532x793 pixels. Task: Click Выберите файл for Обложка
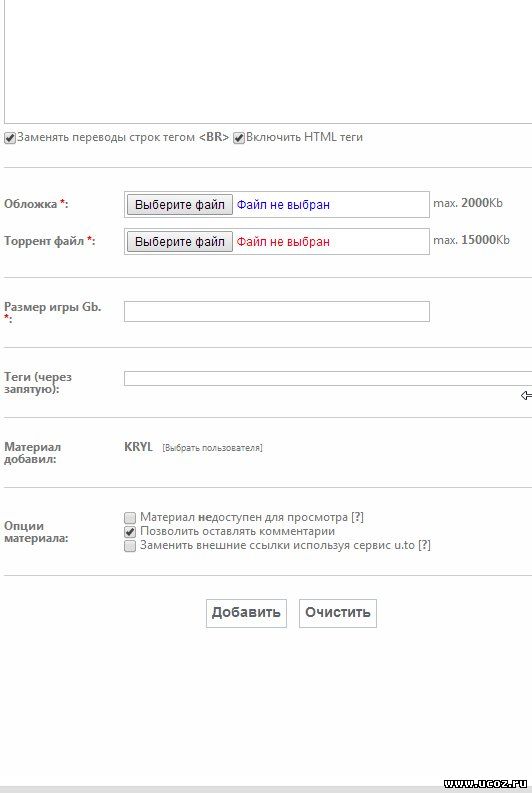[x=180, y=204]
